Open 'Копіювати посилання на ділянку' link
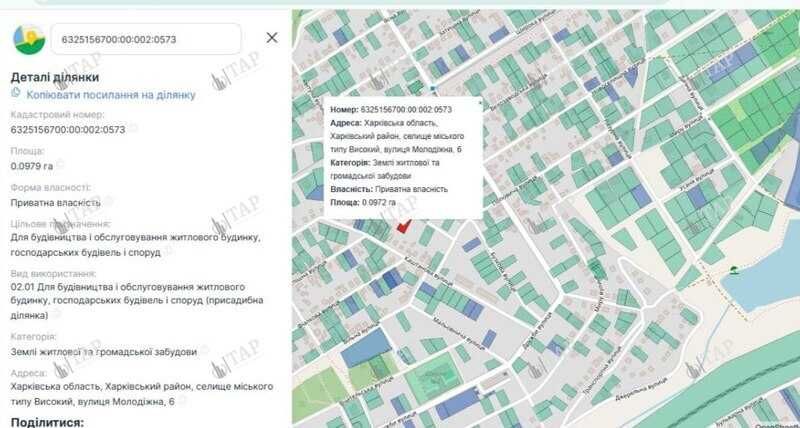800x428 pixels. 111,95
